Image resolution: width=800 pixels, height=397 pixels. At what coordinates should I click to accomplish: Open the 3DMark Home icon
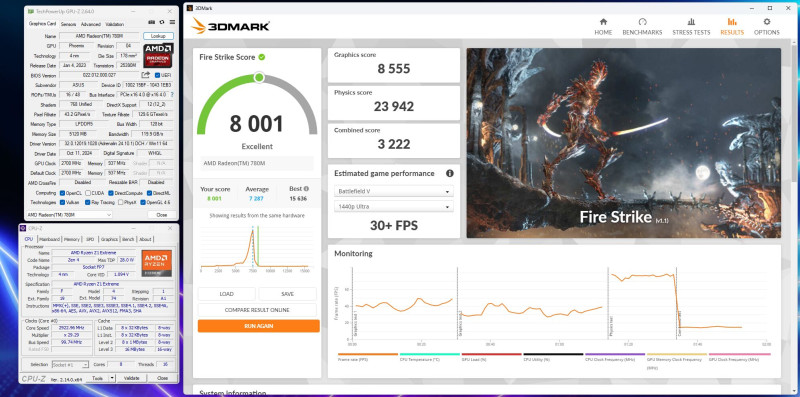coord(603,22)
